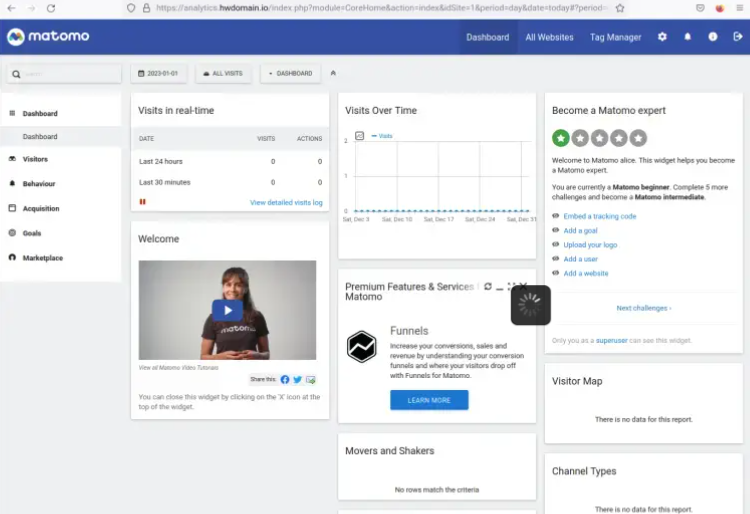750x514 pixels.
Task: Click the Funnels heading
Action: [x=409, y=331]
